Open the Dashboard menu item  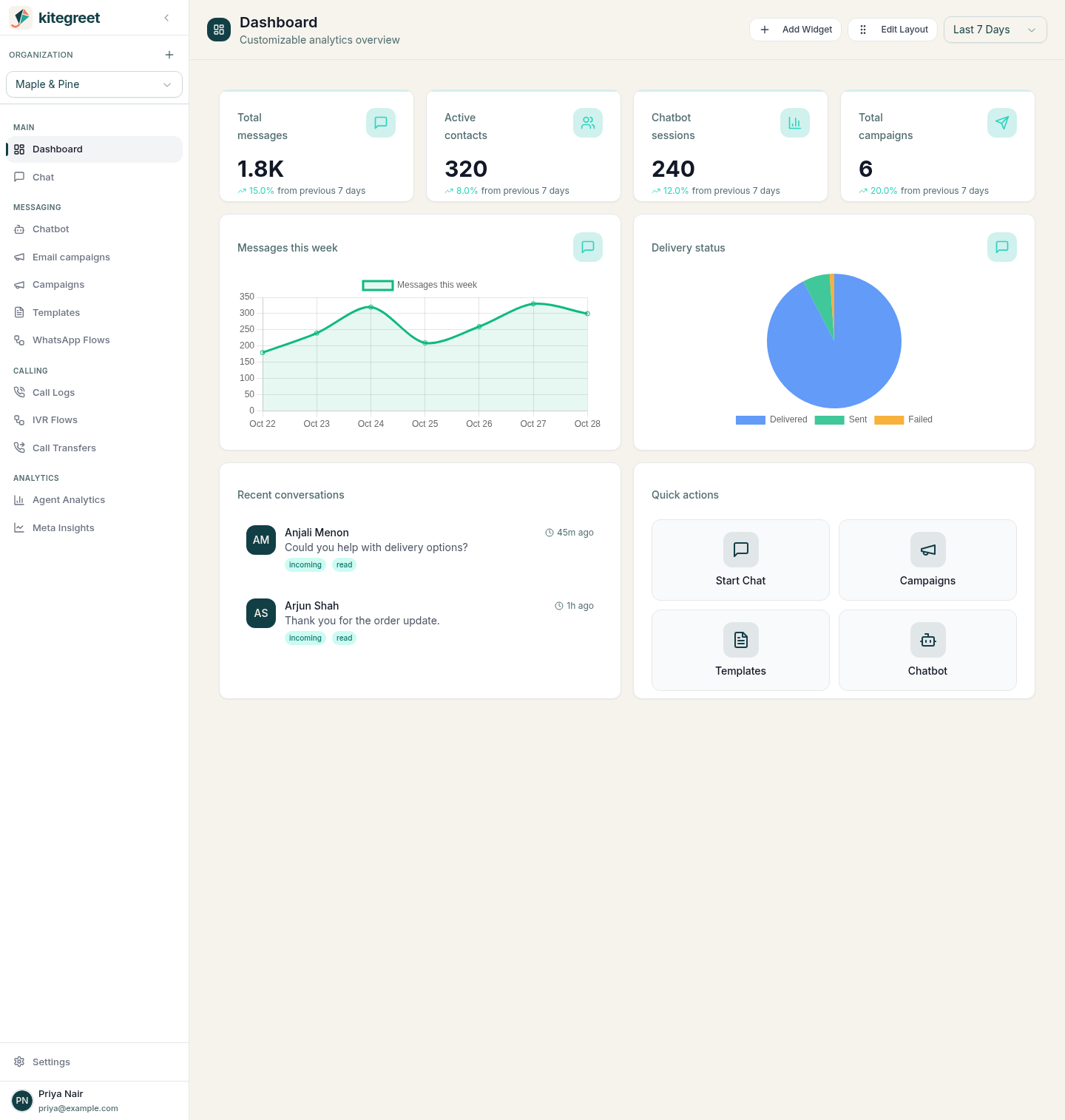pos(94,149)
